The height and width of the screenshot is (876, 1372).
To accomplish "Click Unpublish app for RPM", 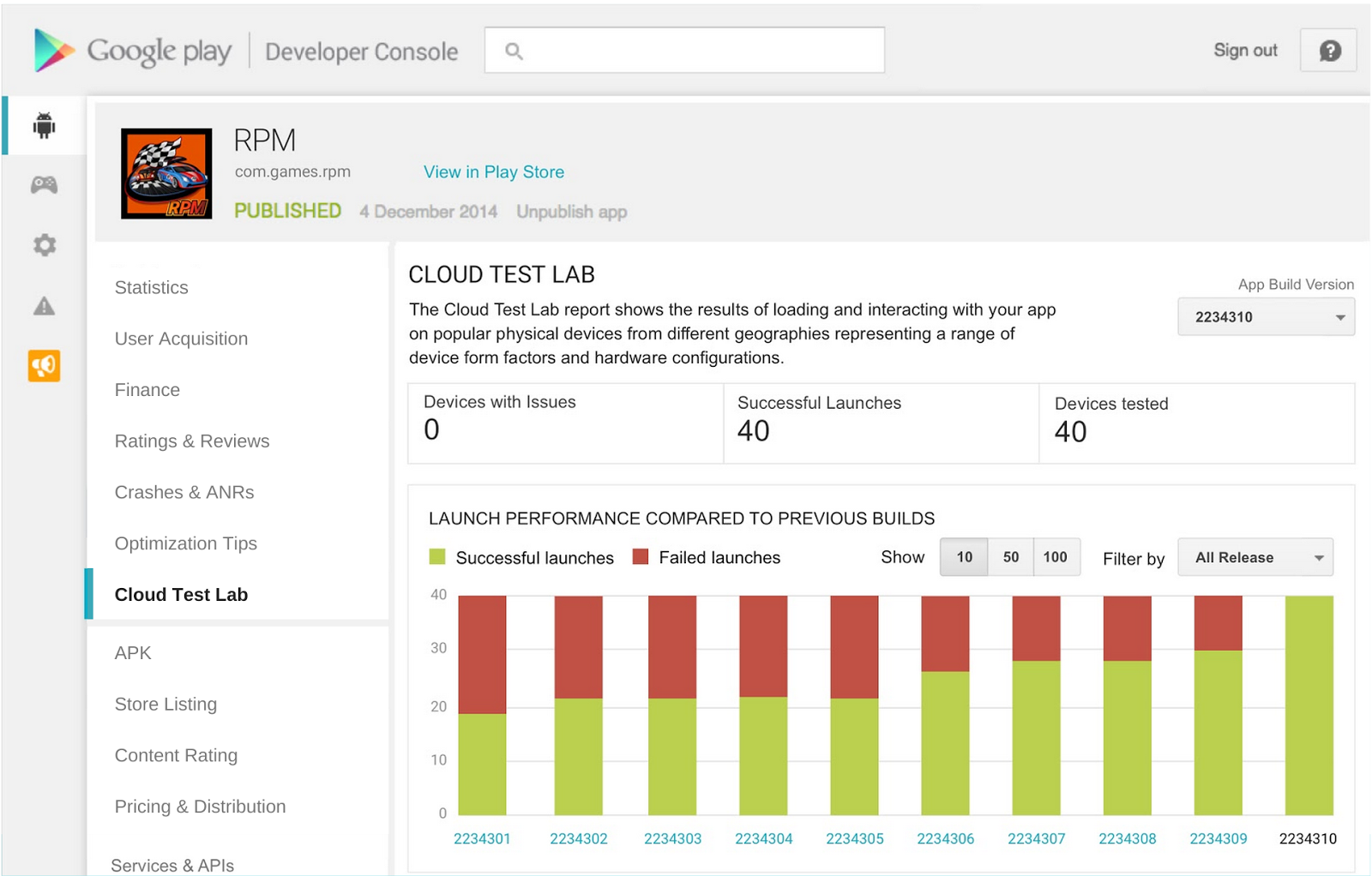I will tap(571, 212).
